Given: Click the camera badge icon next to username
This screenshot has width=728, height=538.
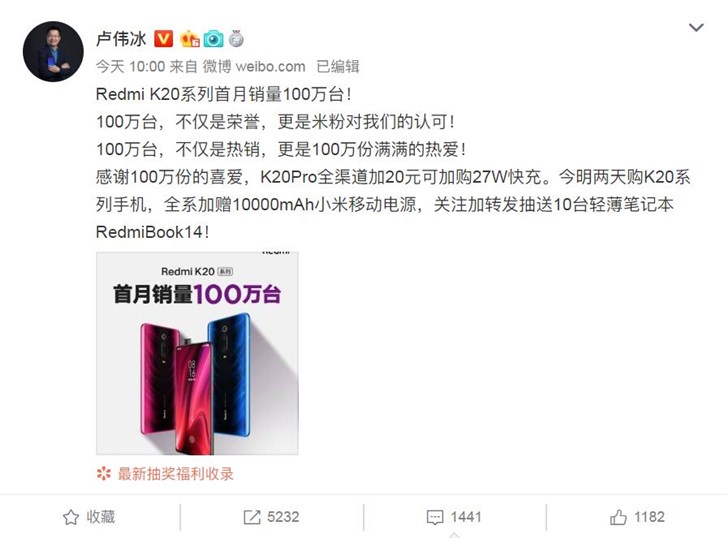Looking at the screenshot, I should click(214, 39).
